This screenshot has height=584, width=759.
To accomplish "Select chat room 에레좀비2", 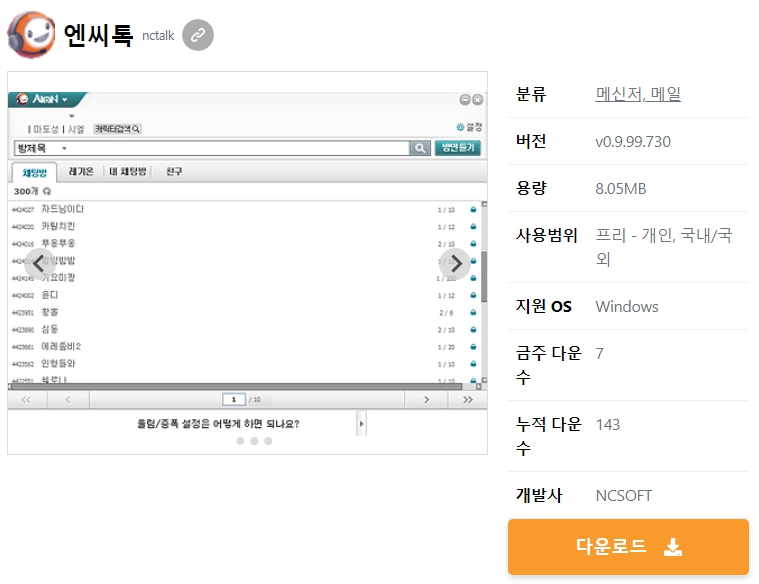I will (x=61, y=346).
